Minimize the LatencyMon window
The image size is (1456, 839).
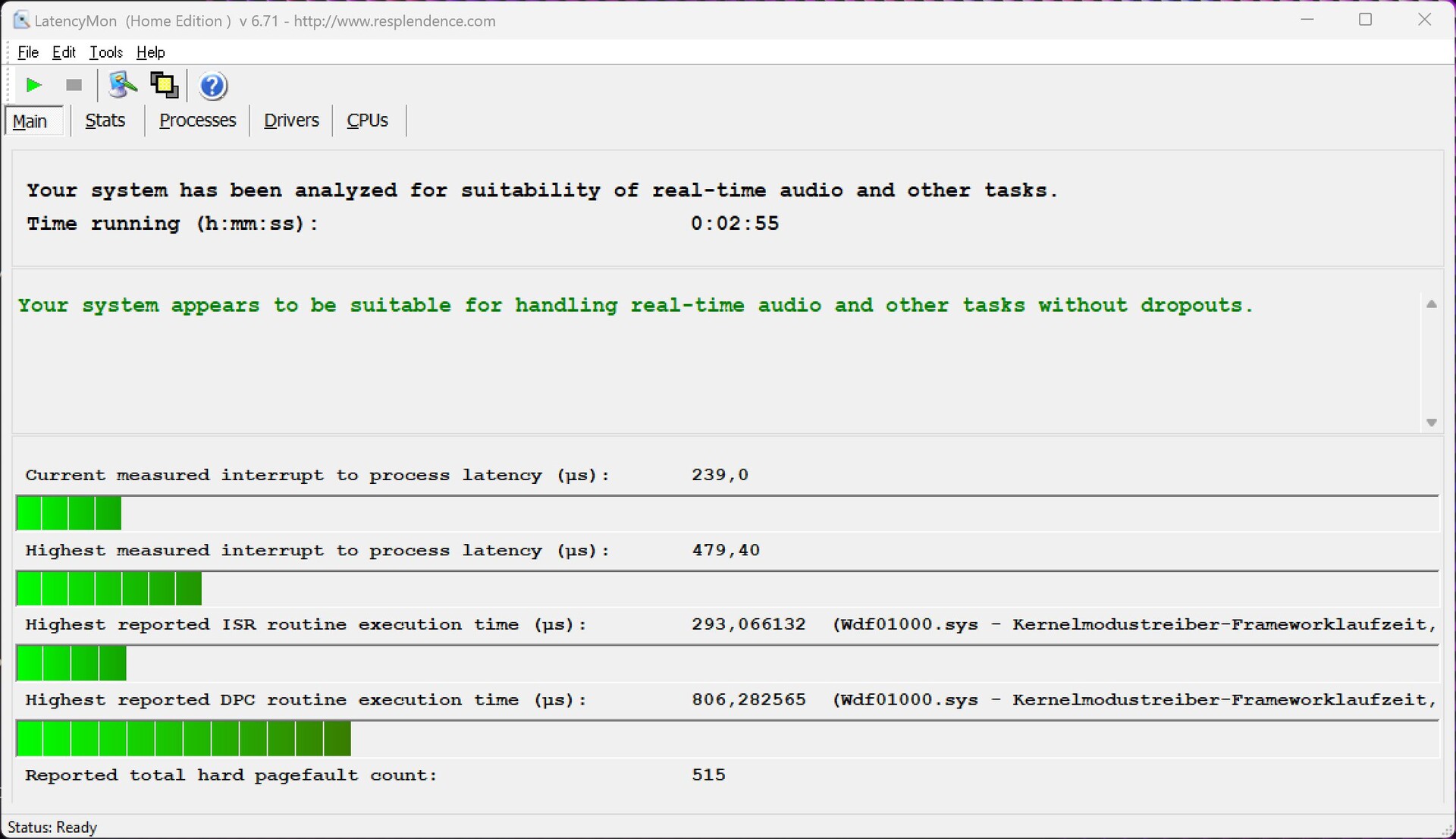pyautogui.click(x=1307, y=20)
